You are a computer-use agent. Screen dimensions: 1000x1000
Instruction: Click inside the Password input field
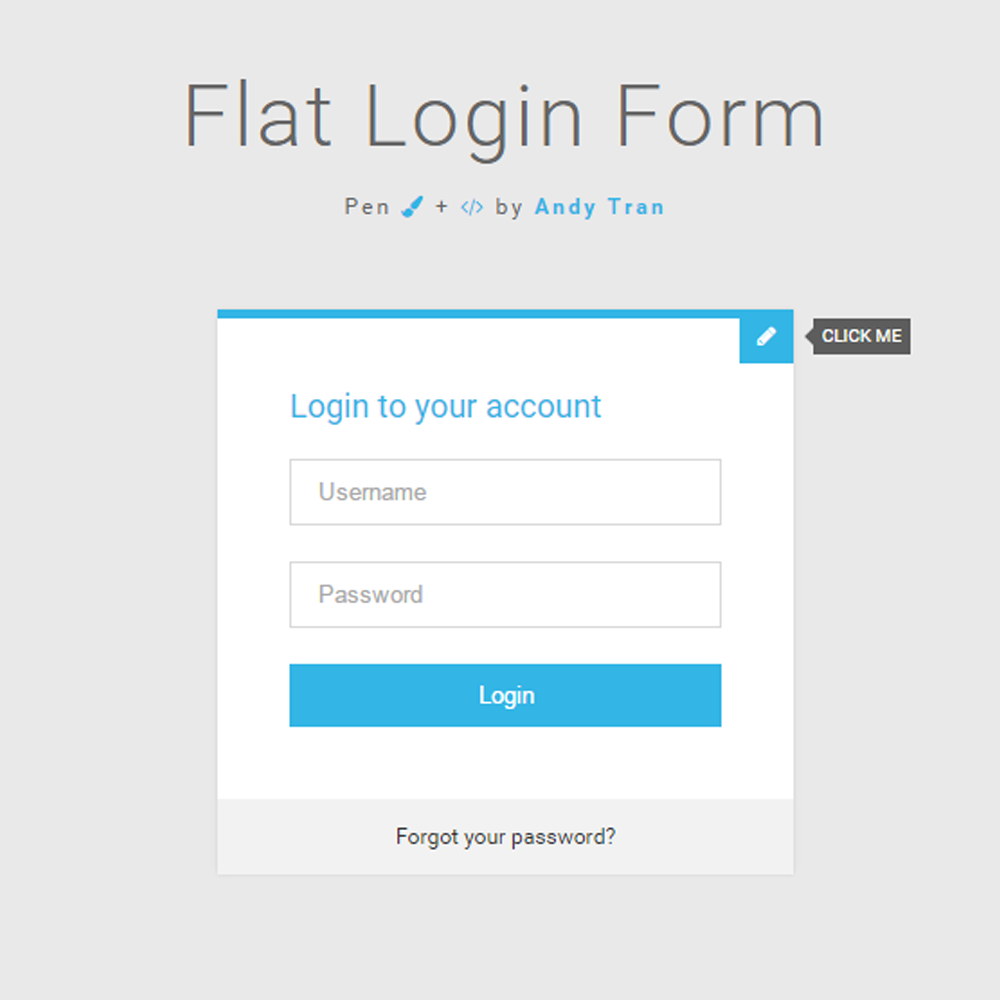[x=505, y=594]
